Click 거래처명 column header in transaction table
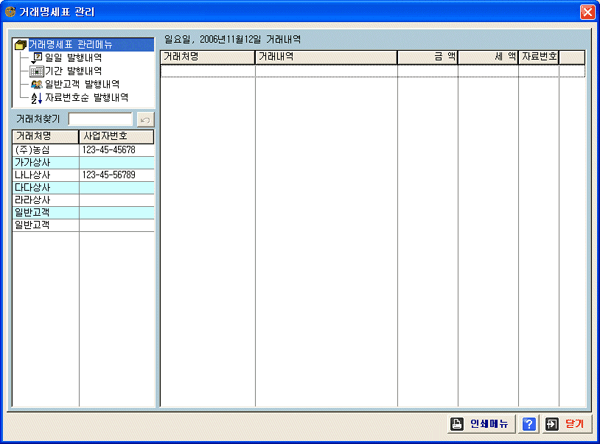Screen dimensions: 600x444 (208, 57)
